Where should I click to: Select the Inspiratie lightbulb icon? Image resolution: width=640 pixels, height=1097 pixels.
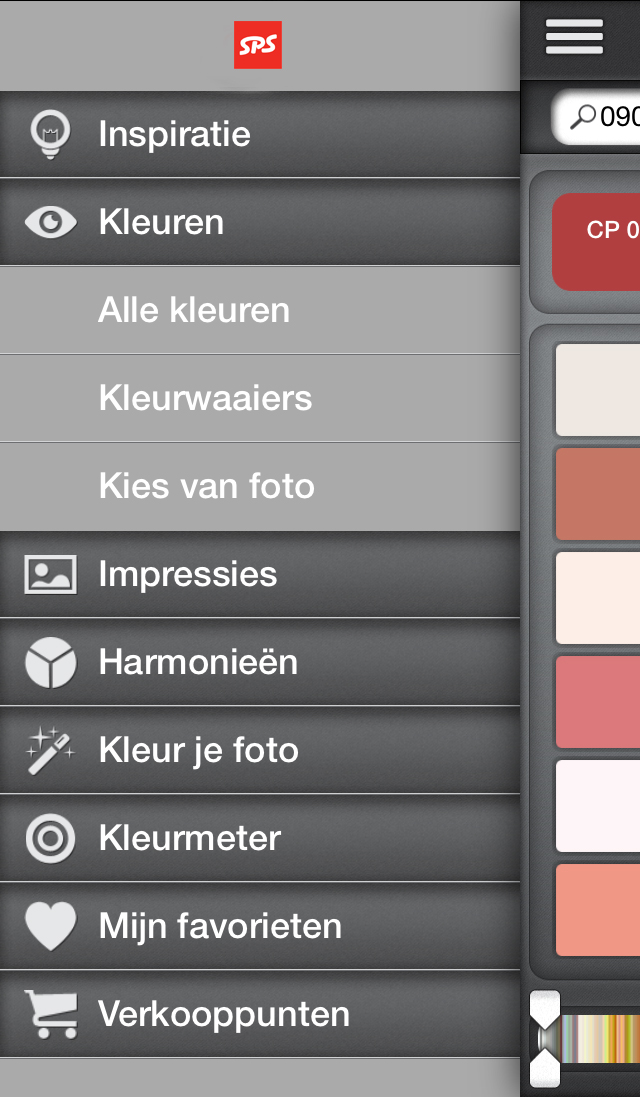(x=48, y=133)
